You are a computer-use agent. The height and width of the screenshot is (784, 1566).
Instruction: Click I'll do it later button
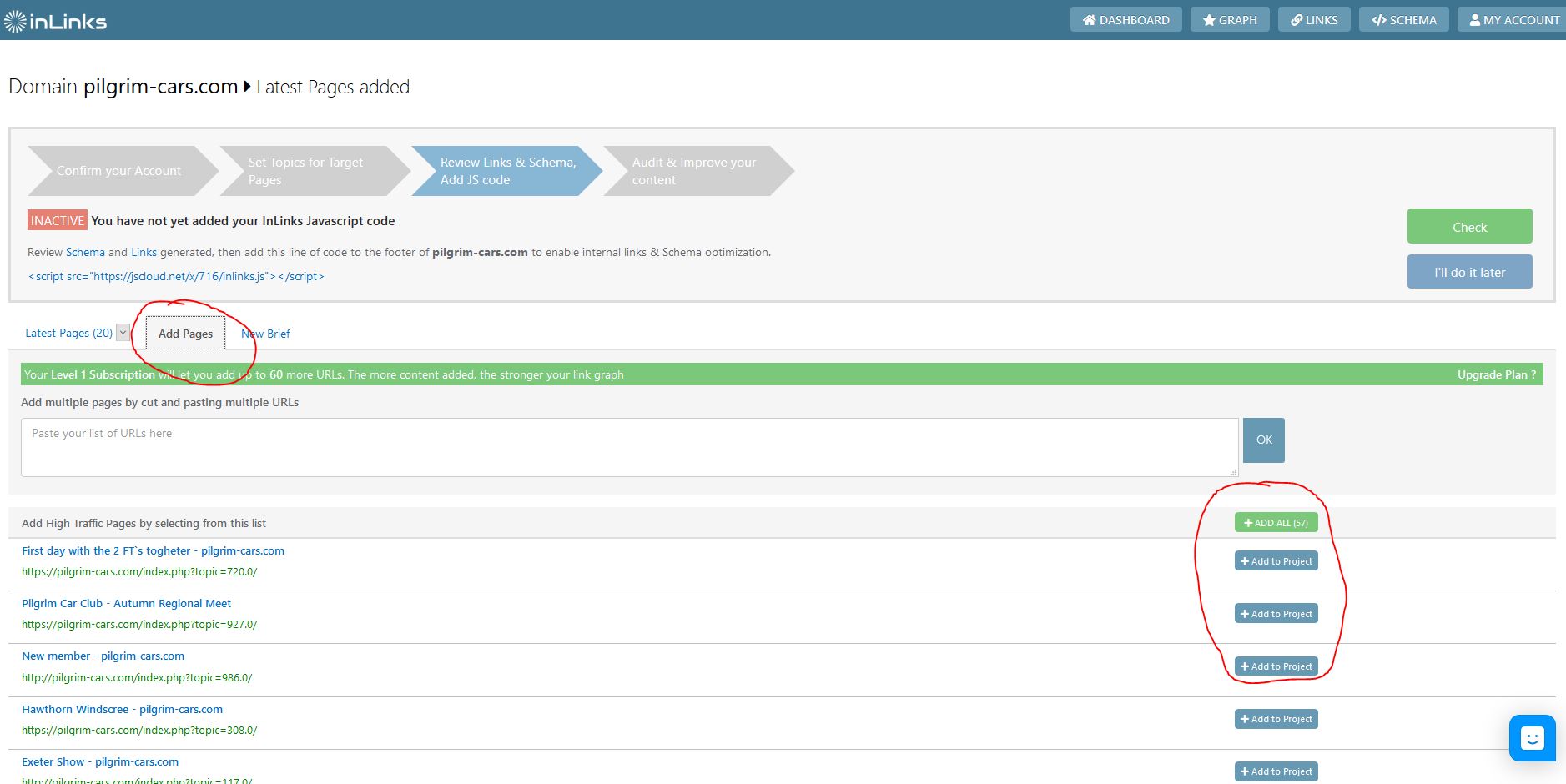pyautogui.click(x=1469, y=272)
